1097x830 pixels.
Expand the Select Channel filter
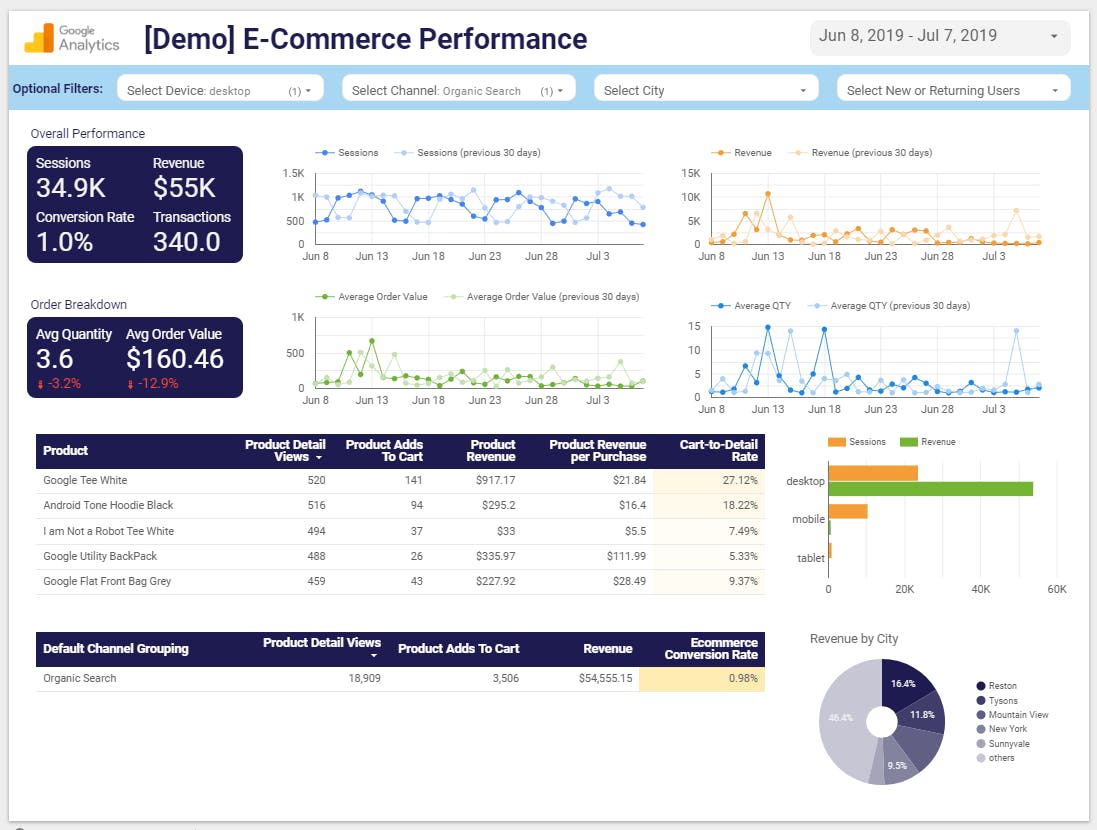coord(458,90)
